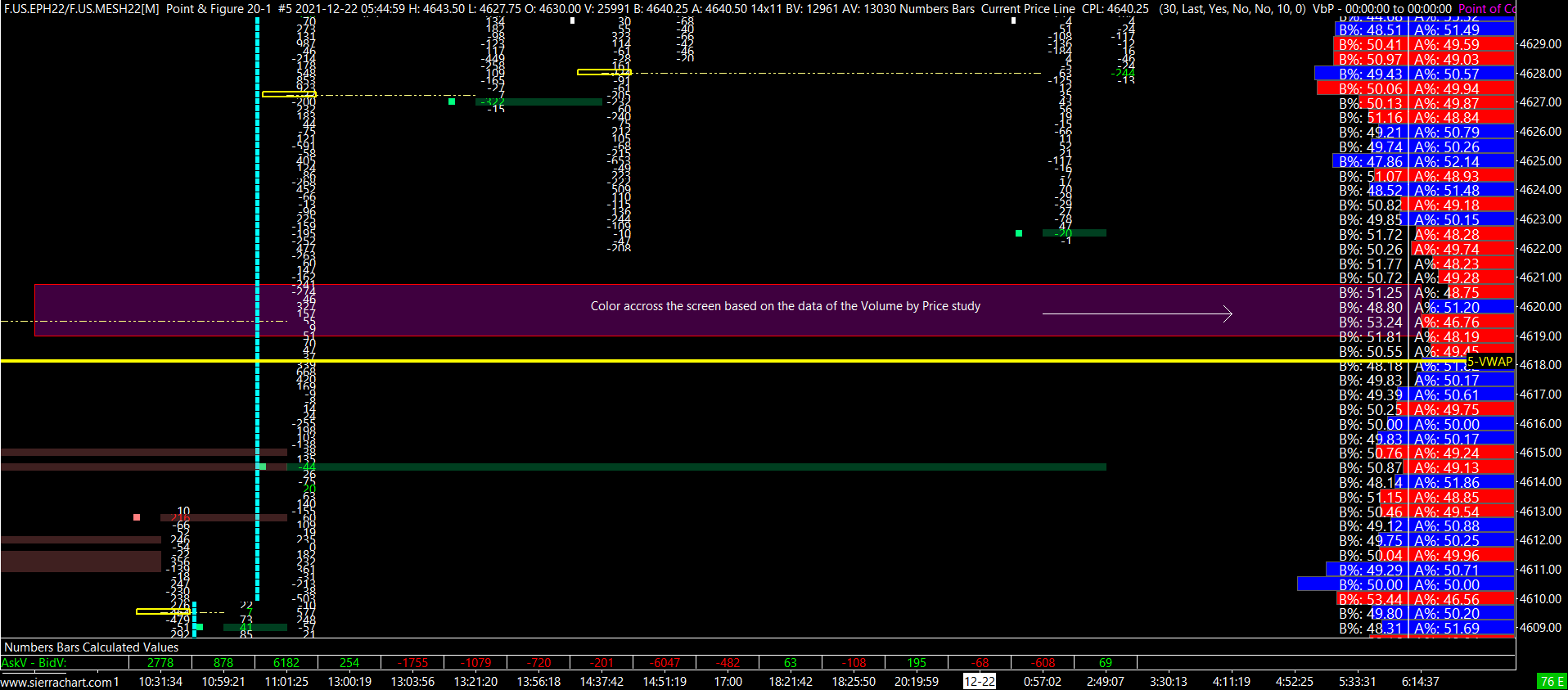Image resolution: width=1568 pixels, height=690 pixels.
Task: Select the 4615.00 price scale label
Action: tap(1540, 453)
